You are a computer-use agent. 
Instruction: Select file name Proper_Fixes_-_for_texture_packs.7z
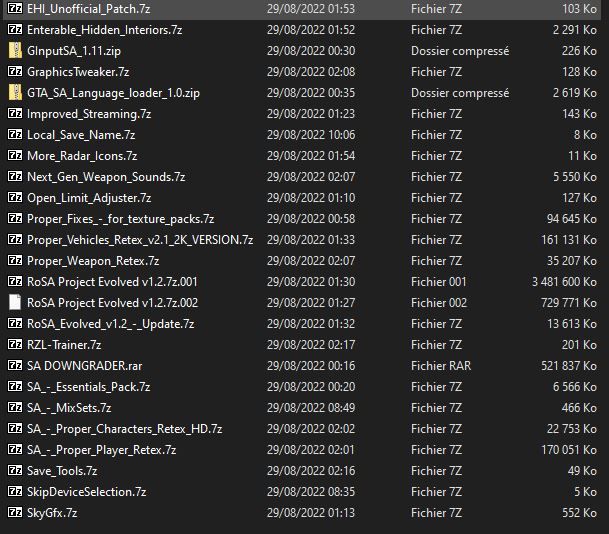(x=120, y=219)
